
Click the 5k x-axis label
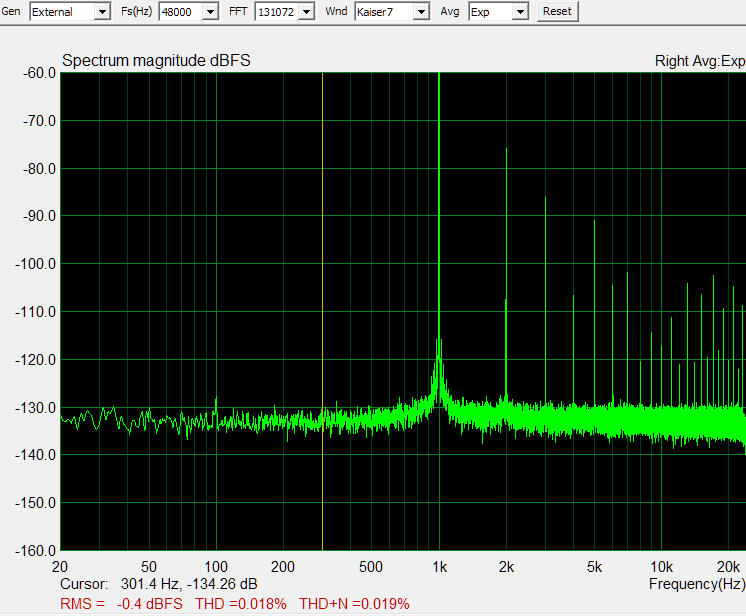594,567
